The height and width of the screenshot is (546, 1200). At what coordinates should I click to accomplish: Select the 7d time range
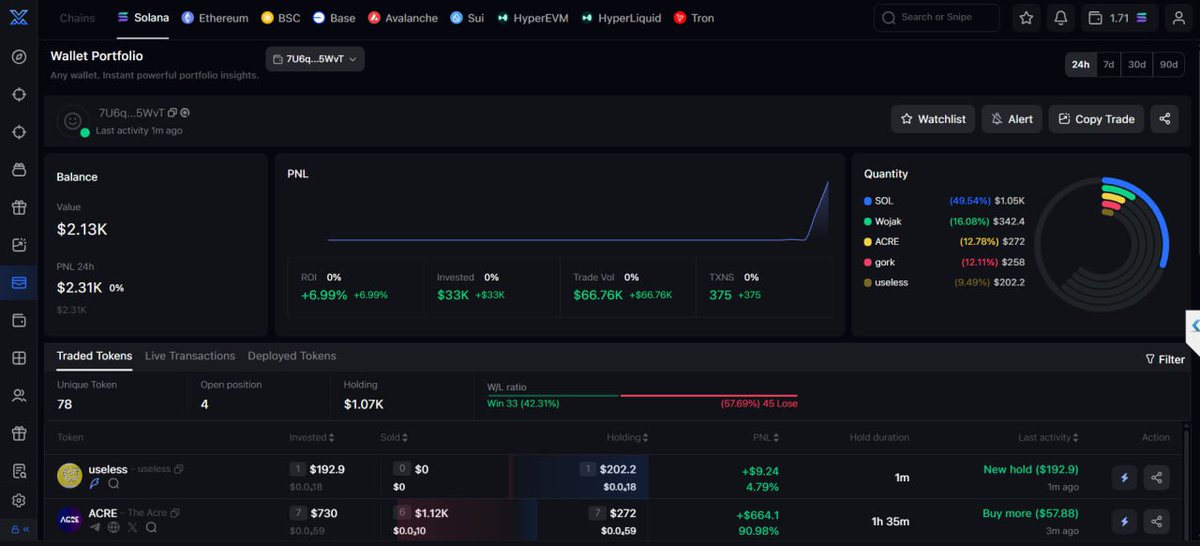(1108, 64)
